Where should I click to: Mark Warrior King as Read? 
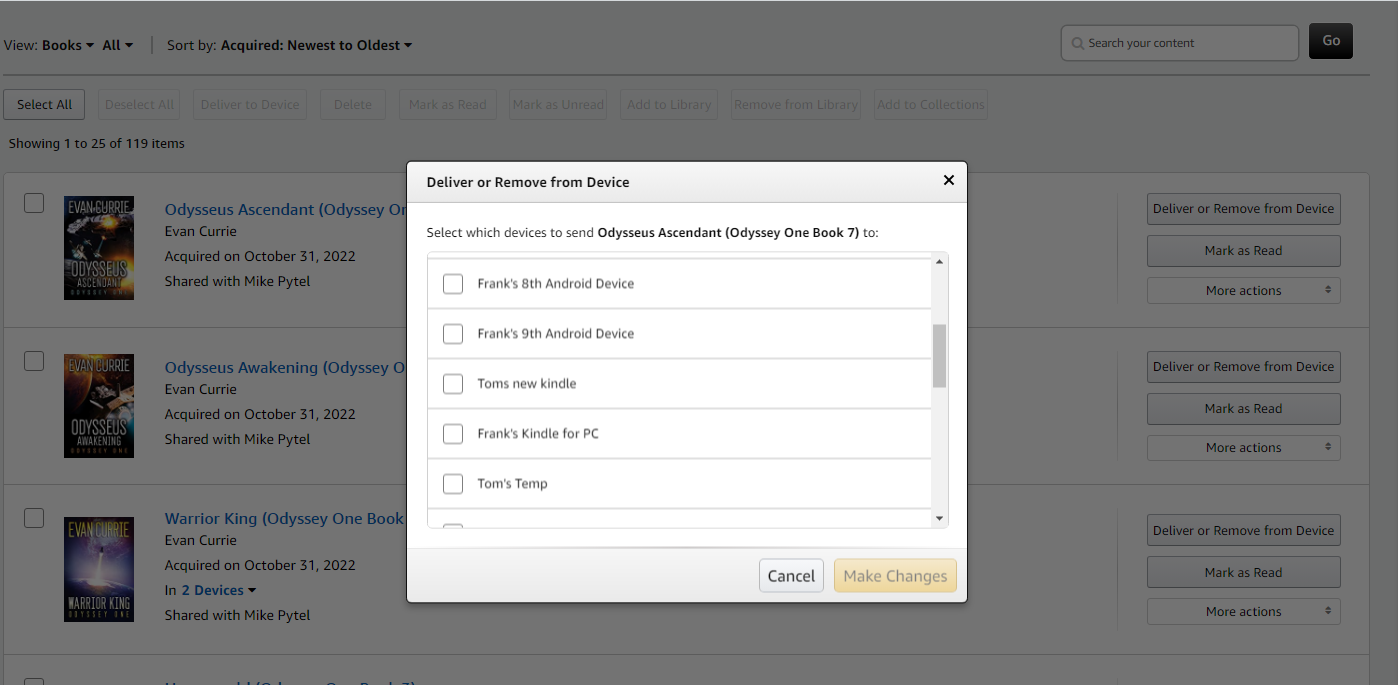[1243, 573]
